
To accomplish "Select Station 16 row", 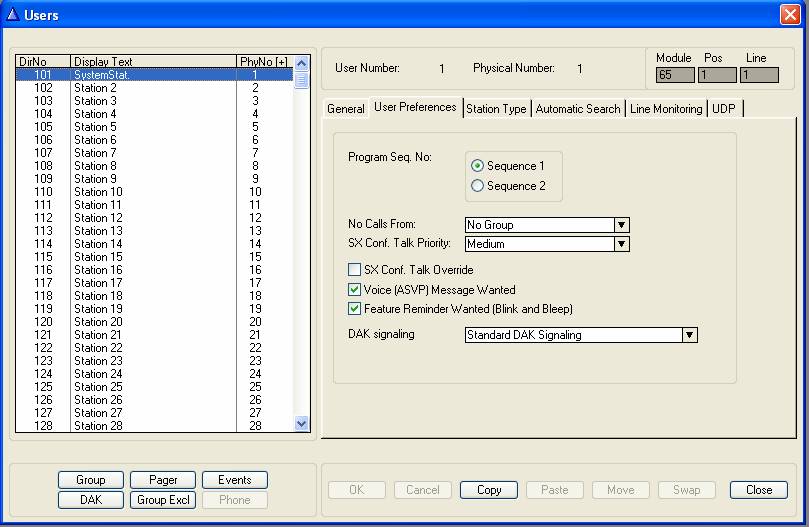I will (x=154, y=269).
